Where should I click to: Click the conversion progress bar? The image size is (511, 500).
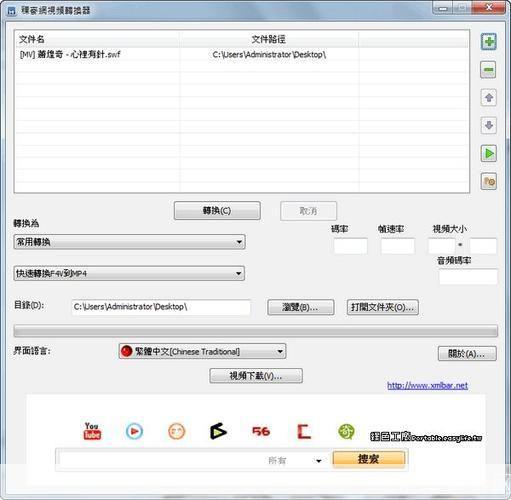click(x=256, y=331)
